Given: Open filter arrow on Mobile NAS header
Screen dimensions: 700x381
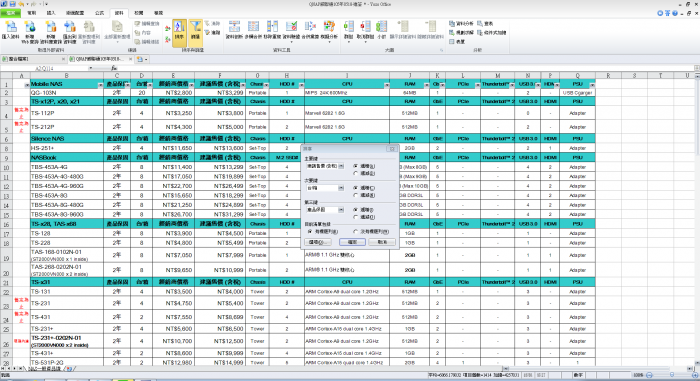Looking at the screenshot, I should pos(100,84).
